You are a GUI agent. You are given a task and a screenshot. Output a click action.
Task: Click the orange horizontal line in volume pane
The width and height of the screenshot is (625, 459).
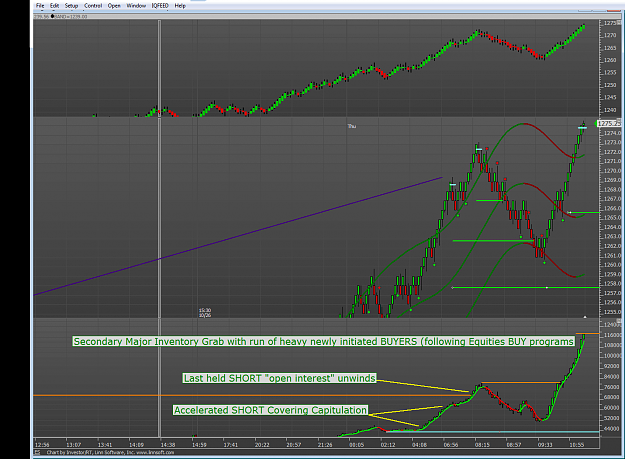(x=251, y=395)
